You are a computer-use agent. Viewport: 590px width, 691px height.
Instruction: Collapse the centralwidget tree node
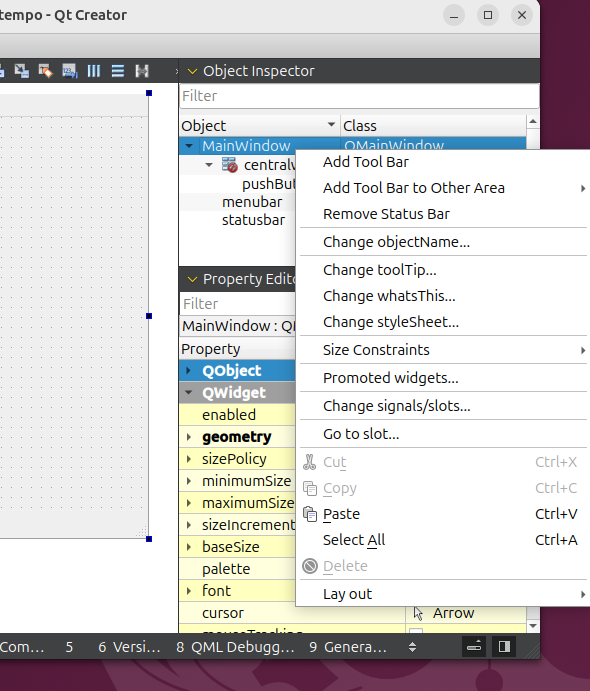(209, 165)
